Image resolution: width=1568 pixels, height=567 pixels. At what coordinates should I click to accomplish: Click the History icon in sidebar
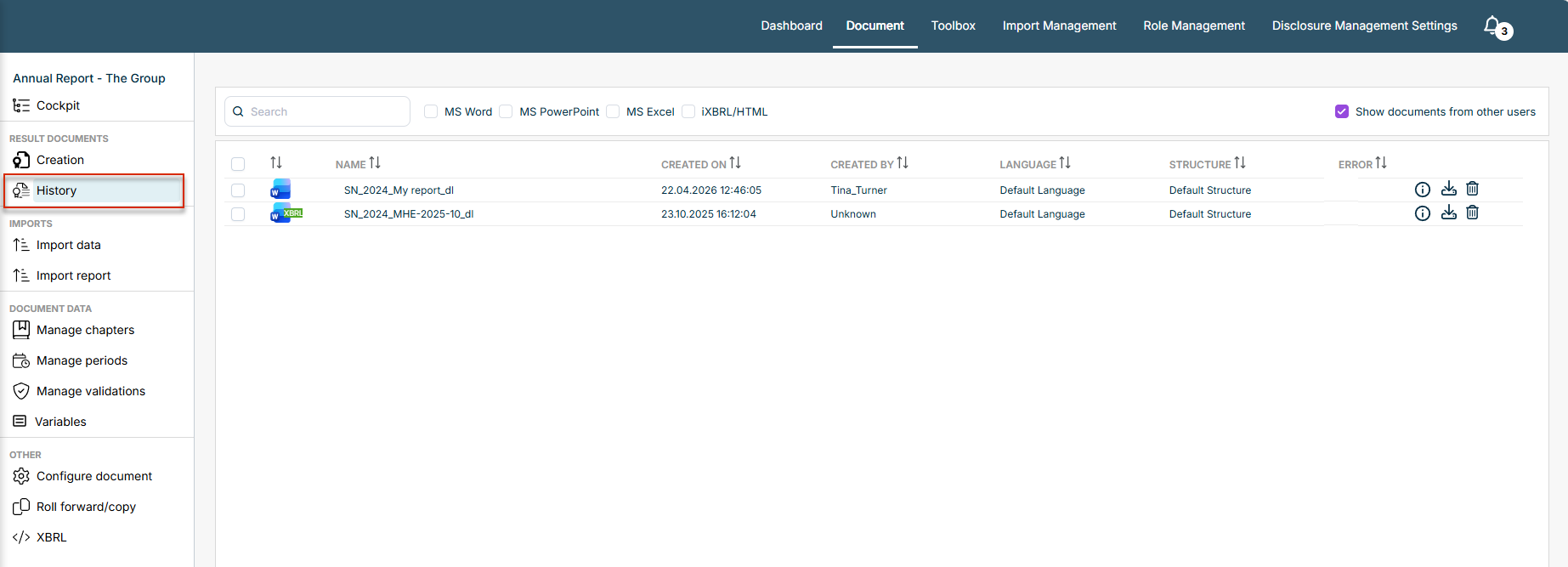[21, 190]
